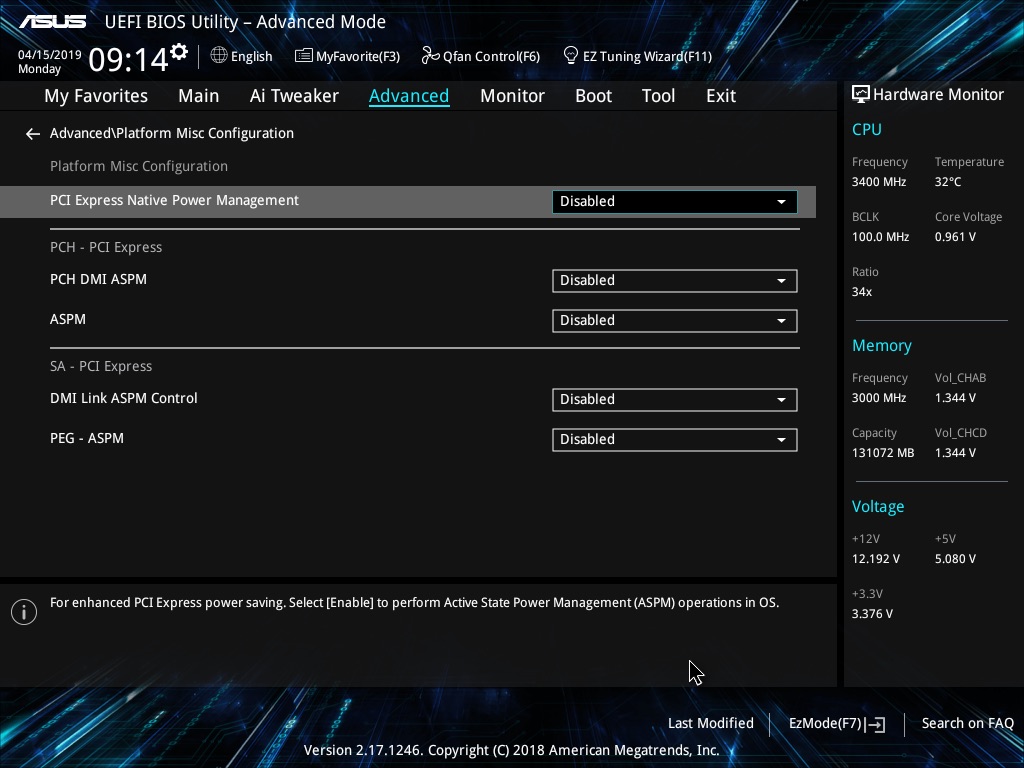Click the +5V 5.080 V reading

coord(955,559)
